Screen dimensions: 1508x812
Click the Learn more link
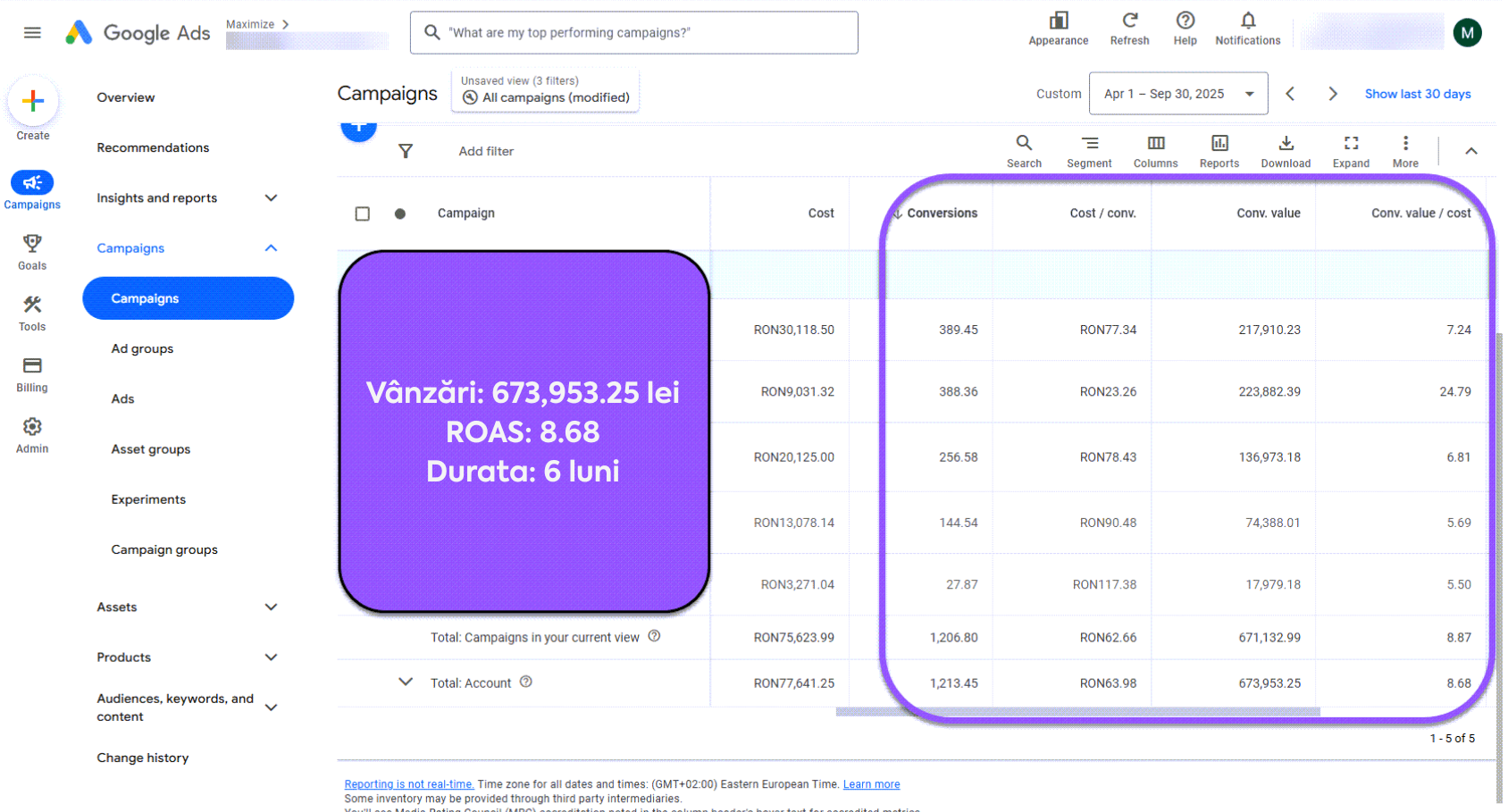[x=871, y=784]
